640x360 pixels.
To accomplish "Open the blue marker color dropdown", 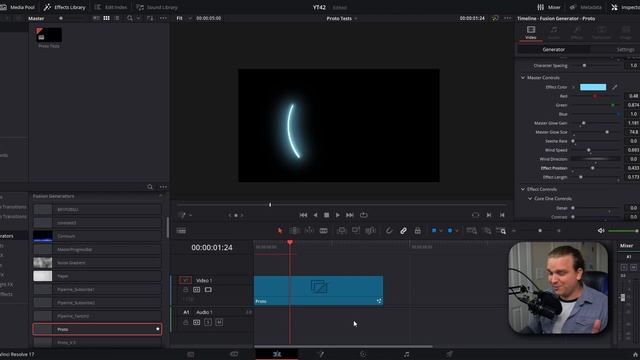I will pyautogui.click(x=456, y=231).
